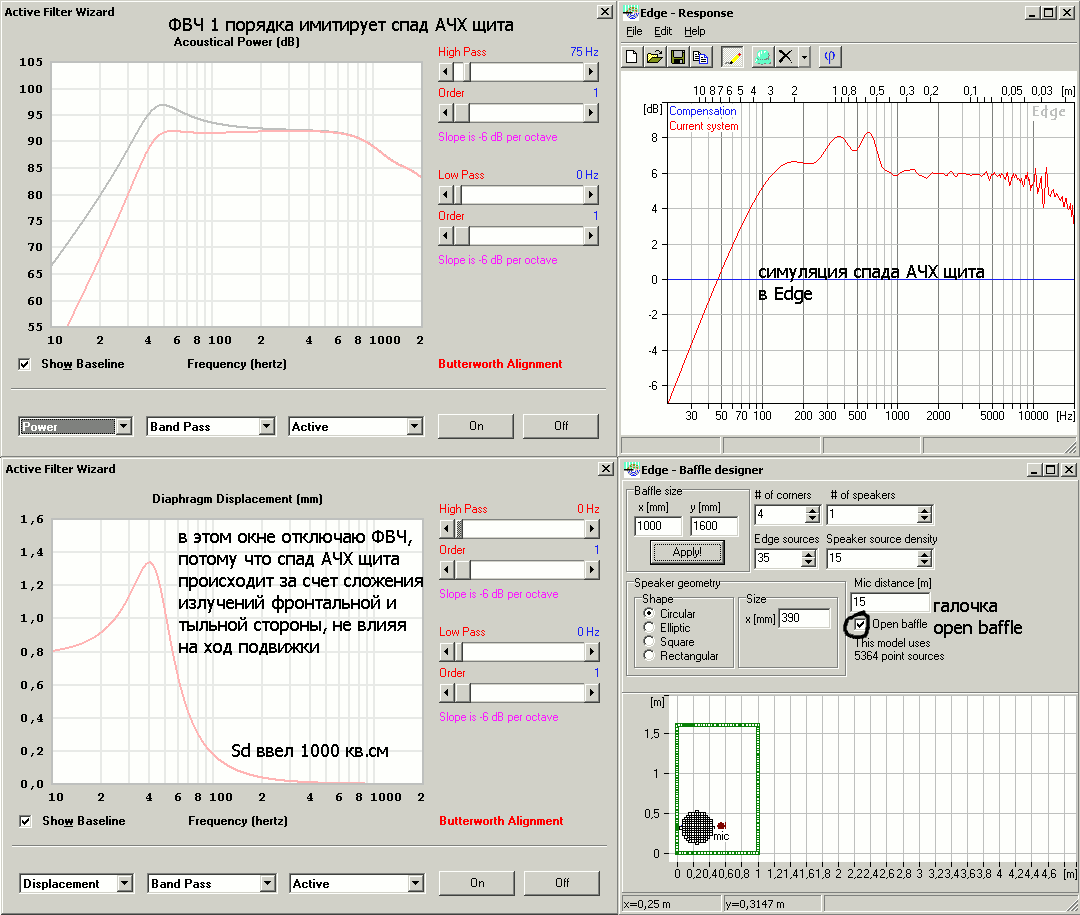Open the Active dropdown in top wizard
Screen dimensions: 1080x915
coord(414,426)
